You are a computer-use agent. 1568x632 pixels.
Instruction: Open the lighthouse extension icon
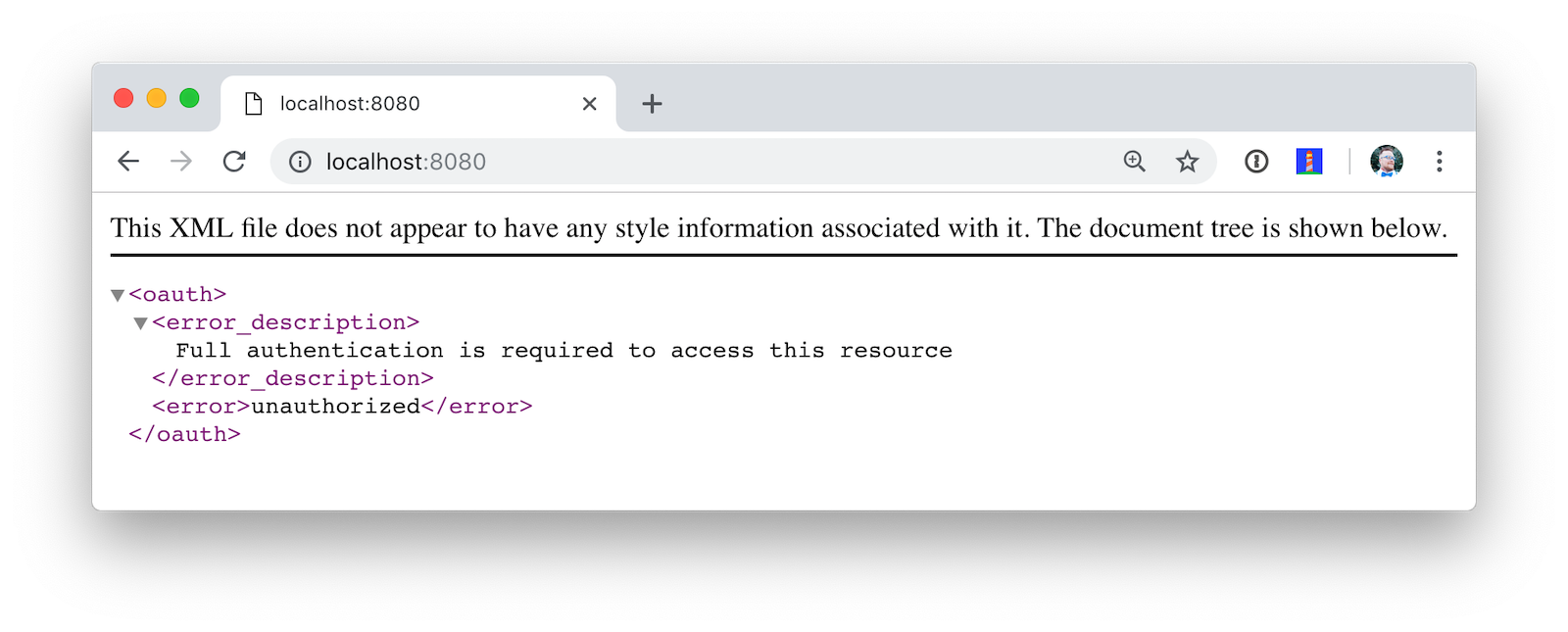click(1309, 162)
